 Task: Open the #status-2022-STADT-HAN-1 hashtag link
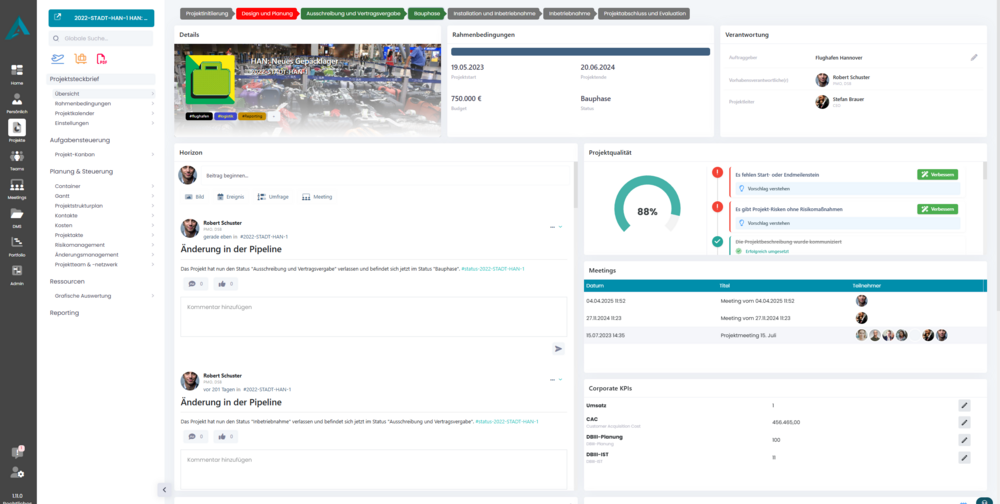[x=492, y=269]
